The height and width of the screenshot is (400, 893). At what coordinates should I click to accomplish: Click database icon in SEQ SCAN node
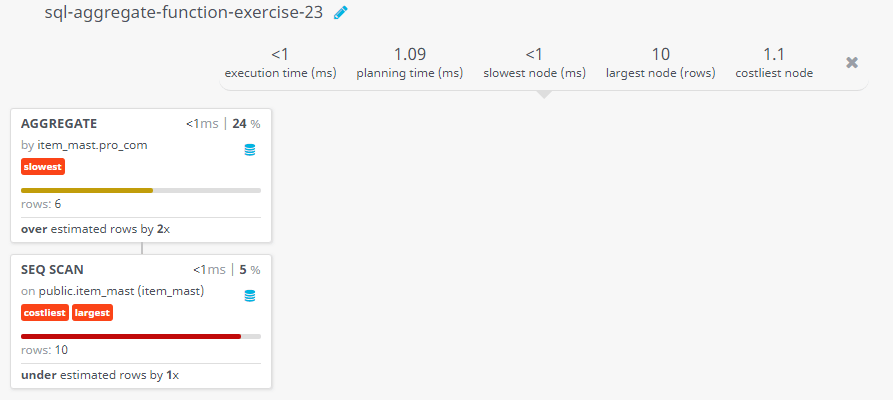click(249, 296)
